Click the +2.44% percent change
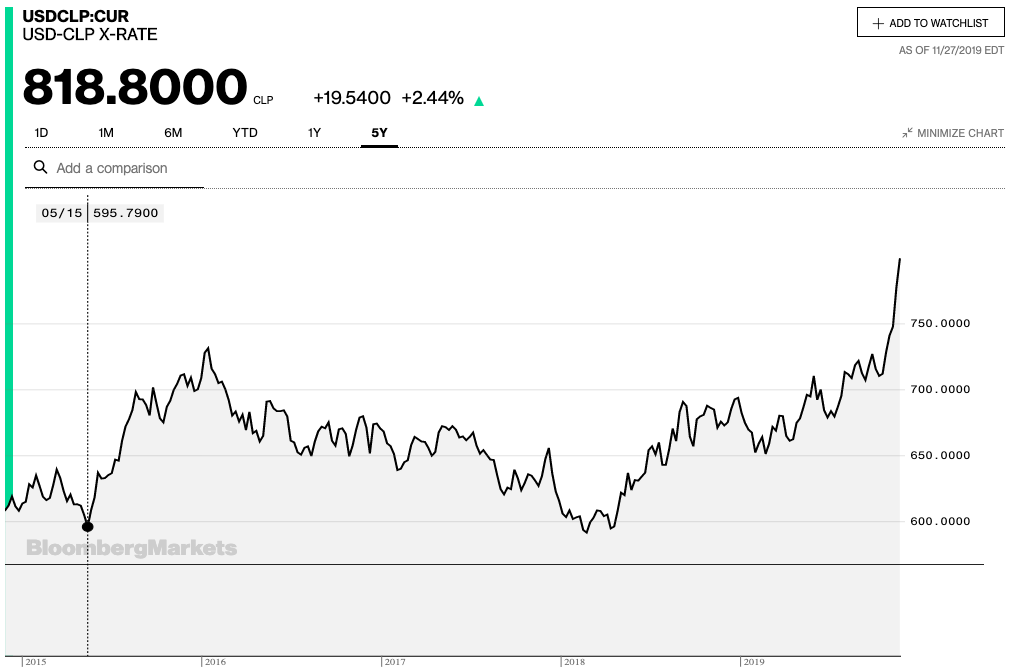Viewport: 1014px width, 672px height. click(433, 98)
